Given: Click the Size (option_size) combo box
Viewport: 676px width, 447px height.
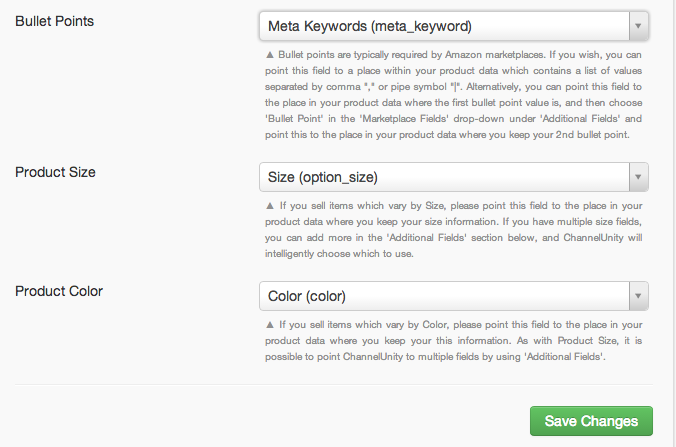Looking at the screenshot, I should point(454,177).
